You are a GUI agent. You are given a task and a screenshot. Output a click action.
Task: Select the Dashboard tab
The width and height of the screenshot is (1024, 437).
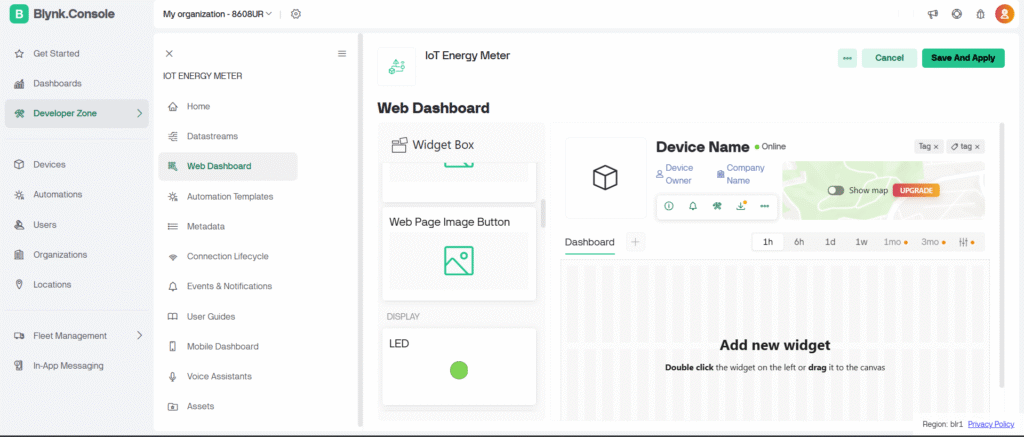coord(590,242)
